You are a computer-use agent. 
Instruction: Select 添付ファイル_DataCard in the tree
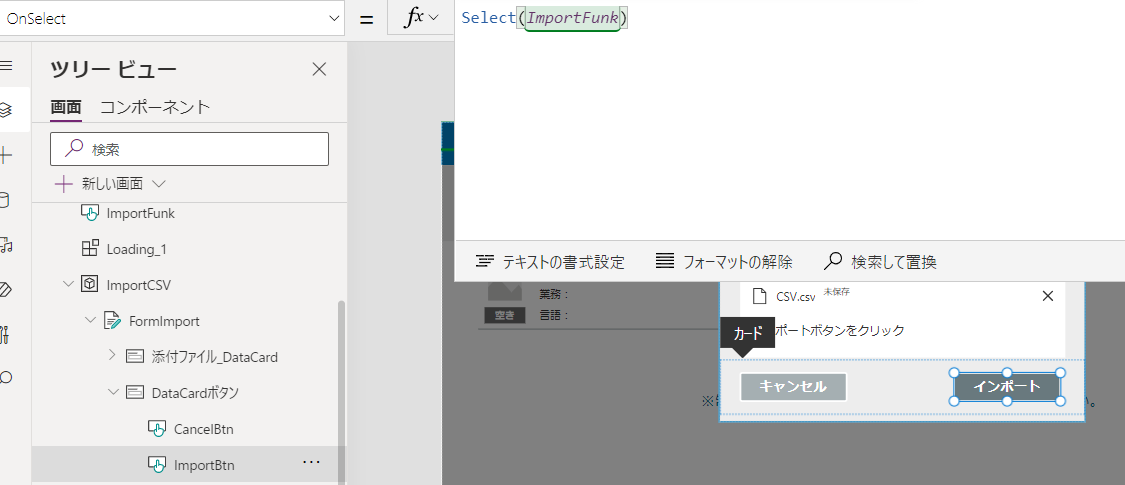(215, 357)
